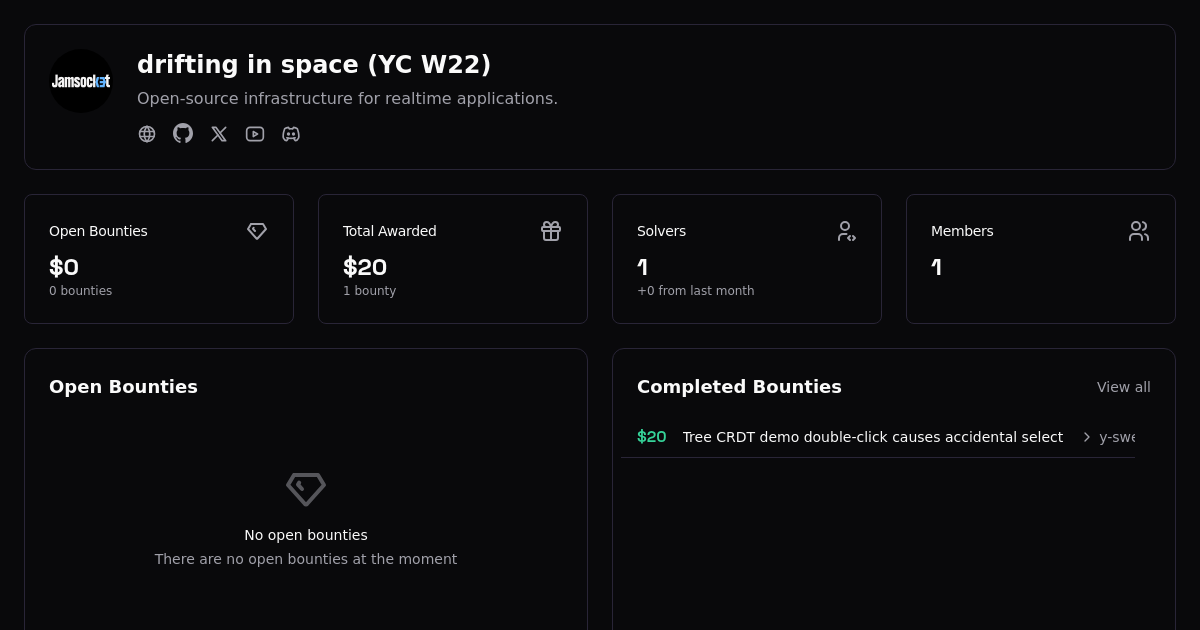
Task: Open the company website via globe icon
Action: coord(147,133)
